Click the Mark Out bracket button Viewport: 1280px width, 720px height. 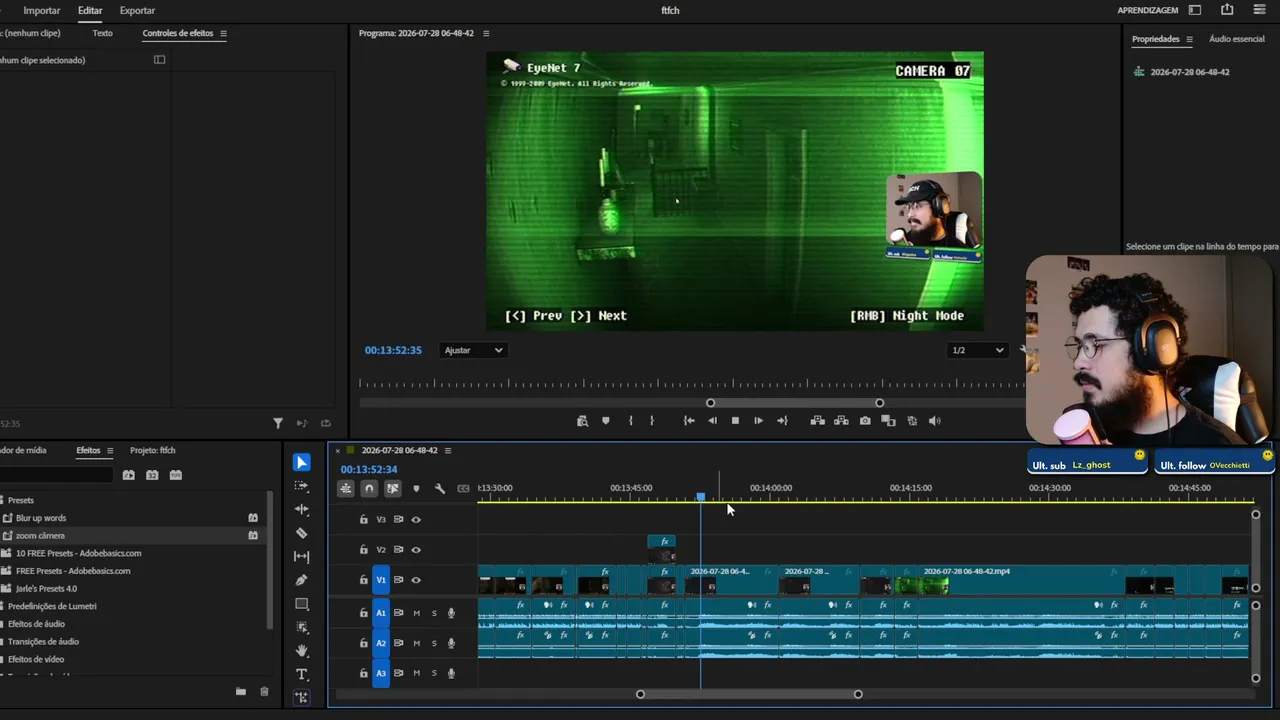(x=652, y=421)
